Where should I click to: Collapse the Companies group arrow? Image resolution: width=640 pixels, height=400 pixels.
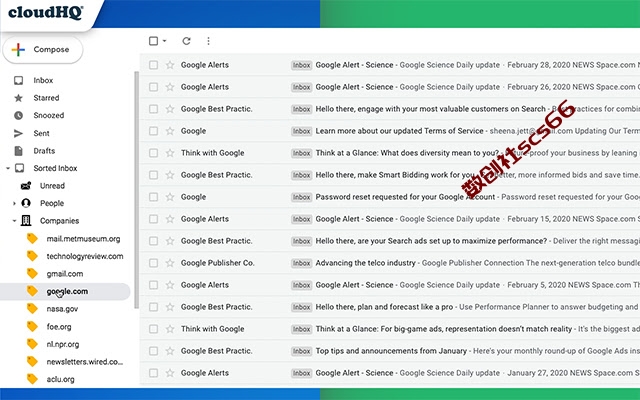pos(14,221)
